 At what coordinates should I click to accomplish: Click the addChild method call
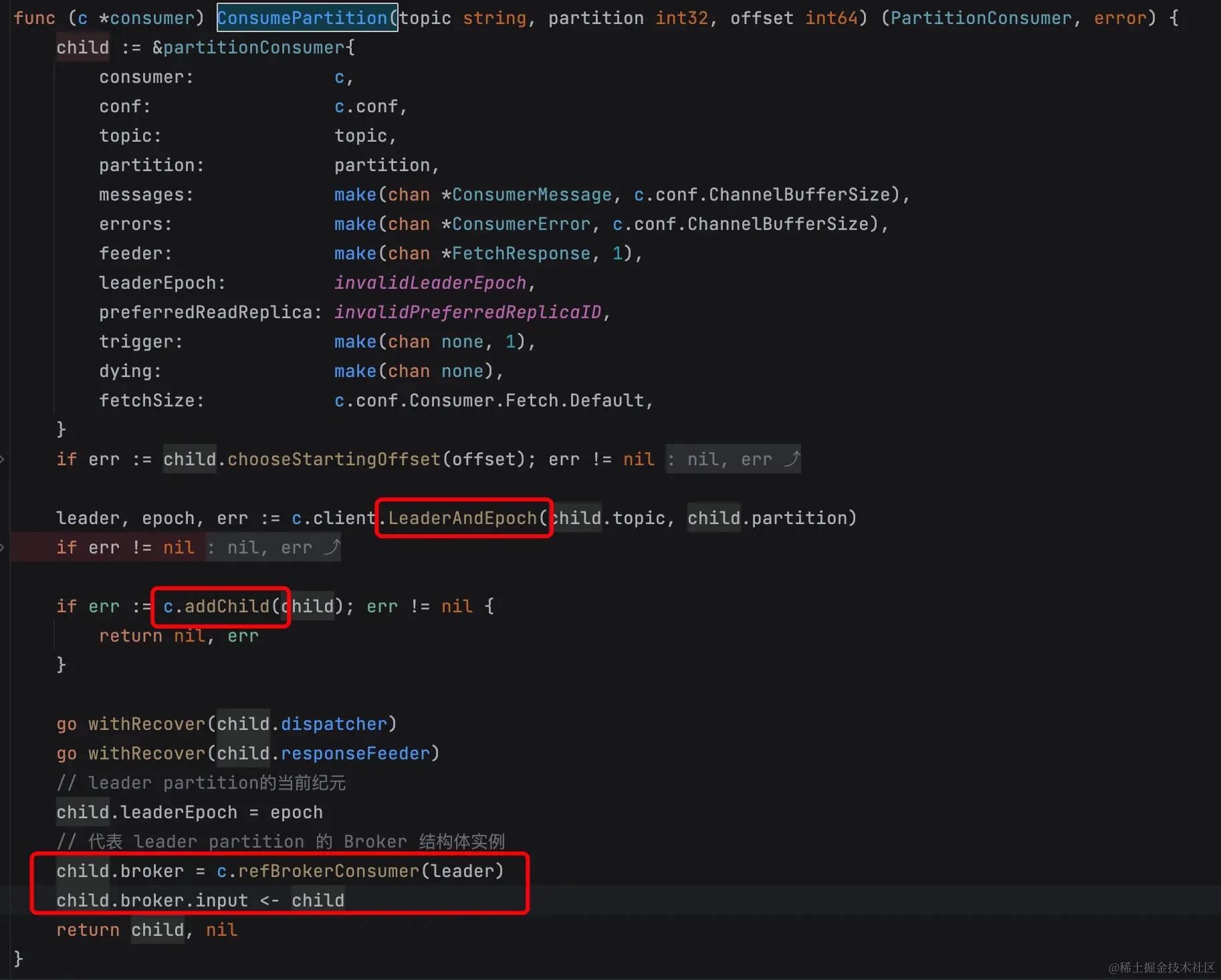(x=227, y=606)
